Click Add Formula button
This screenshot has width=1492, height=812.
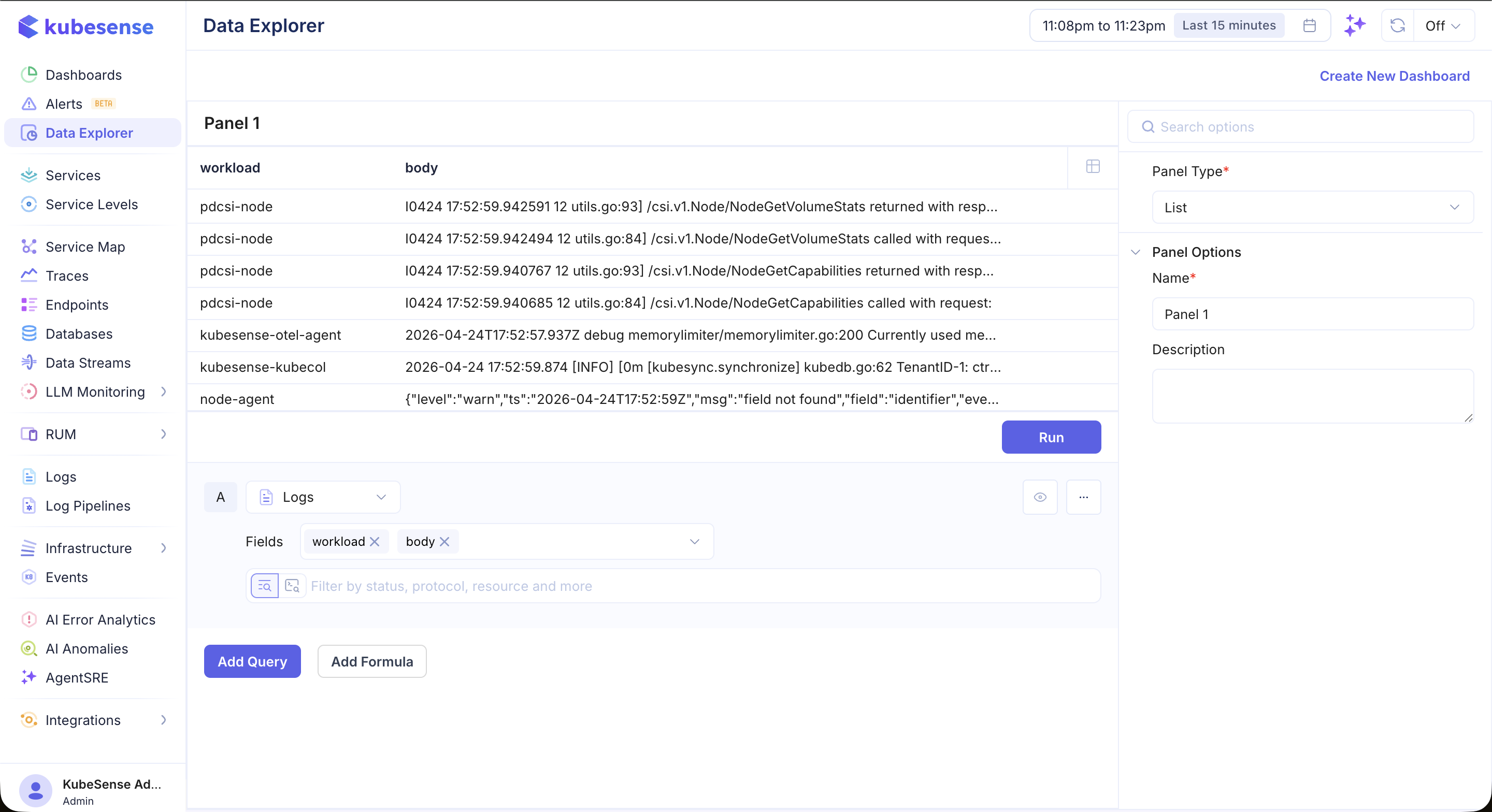tap(372, 661)
